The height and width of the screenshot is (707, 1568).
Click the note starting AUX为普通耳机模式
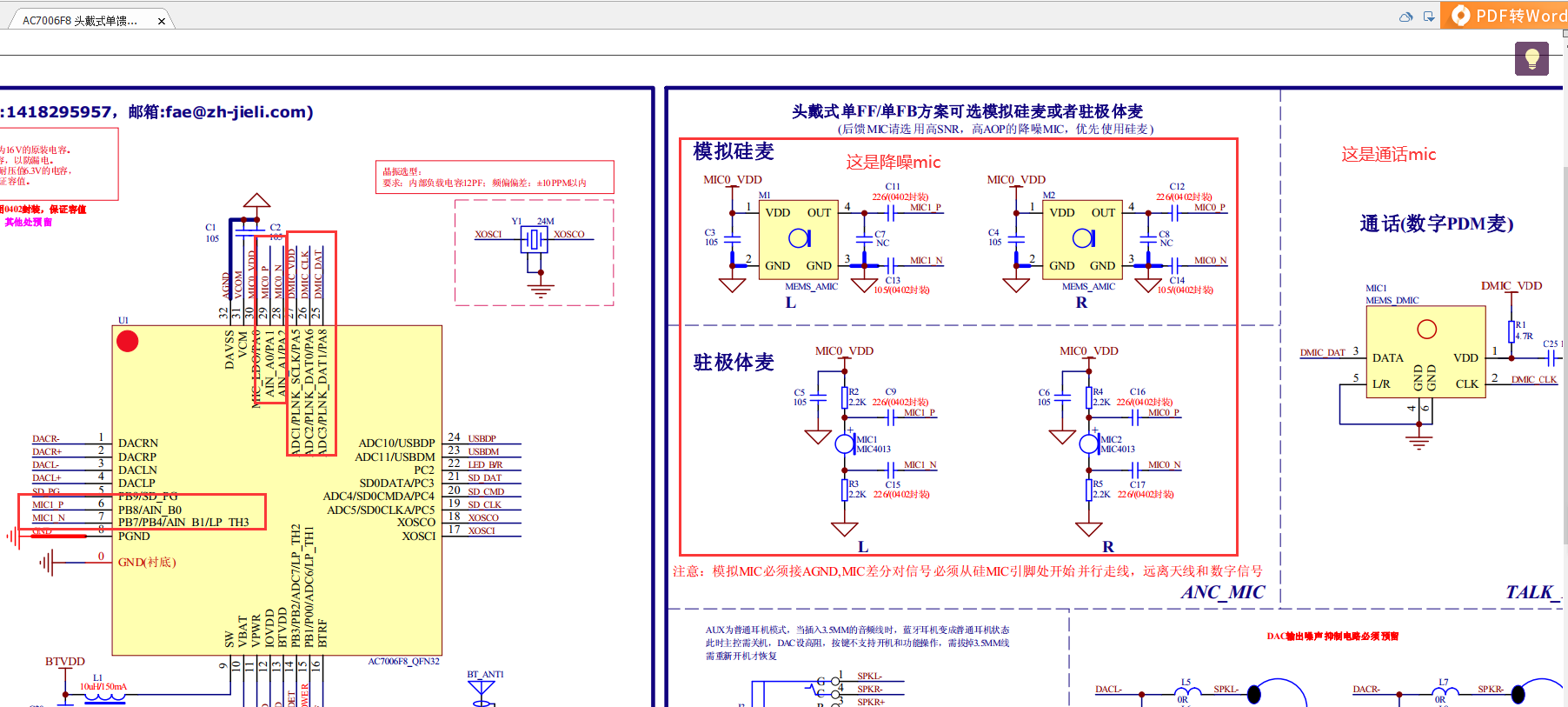pos(857,643)
